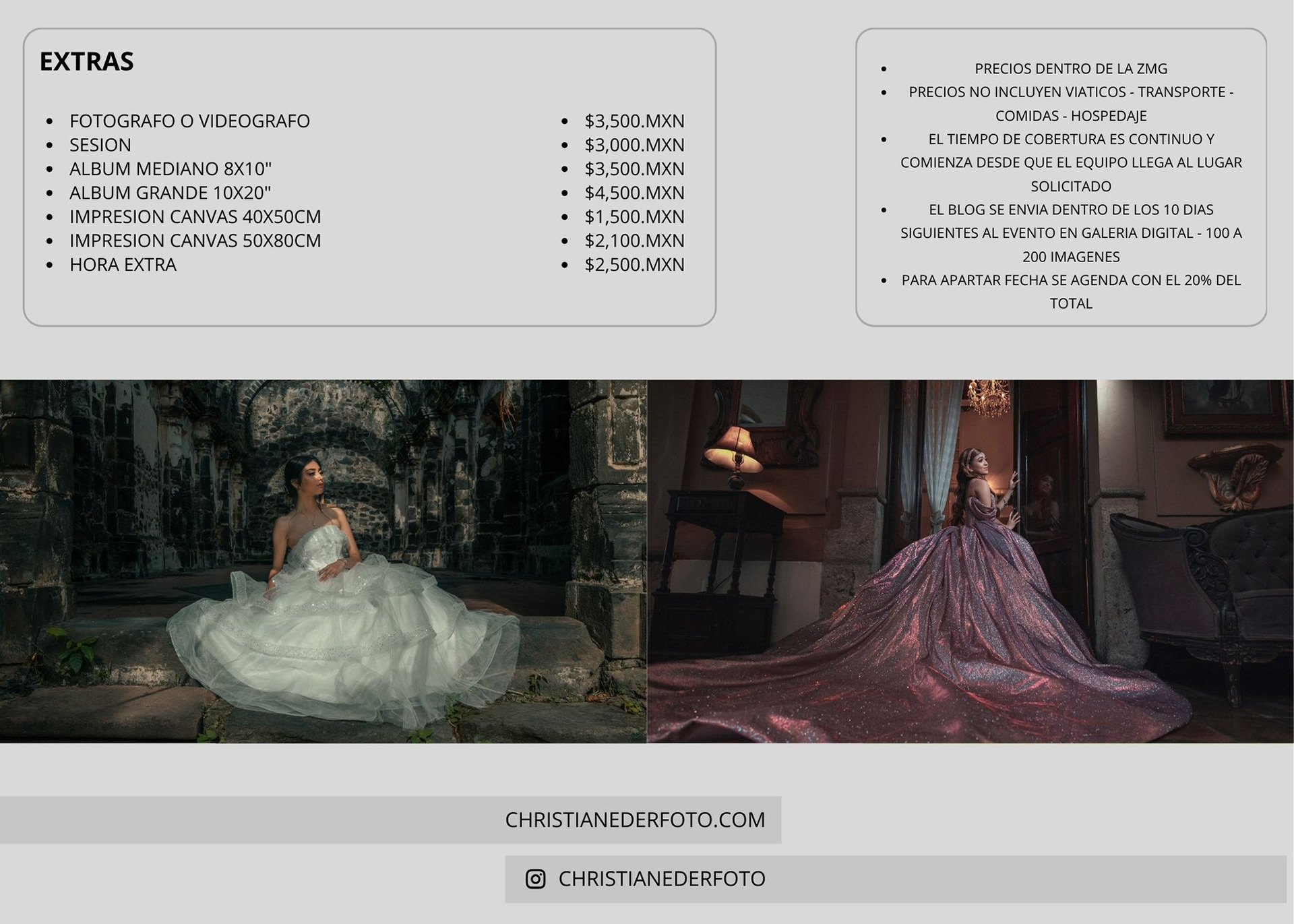Click the $2,100.MXN price
Screen dimensions: 1294x924
pos(634,241)
